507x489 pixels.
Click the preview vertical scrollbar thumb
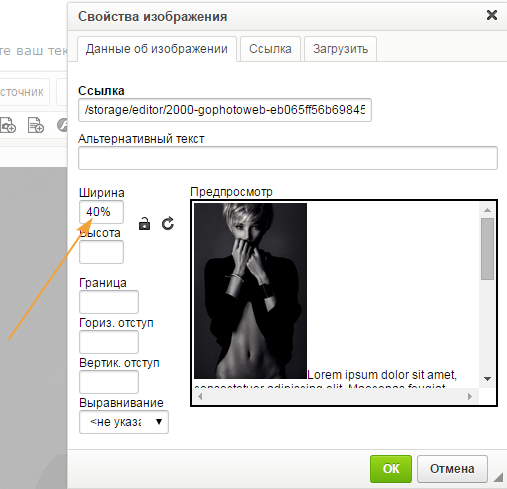tap(487, 249)
